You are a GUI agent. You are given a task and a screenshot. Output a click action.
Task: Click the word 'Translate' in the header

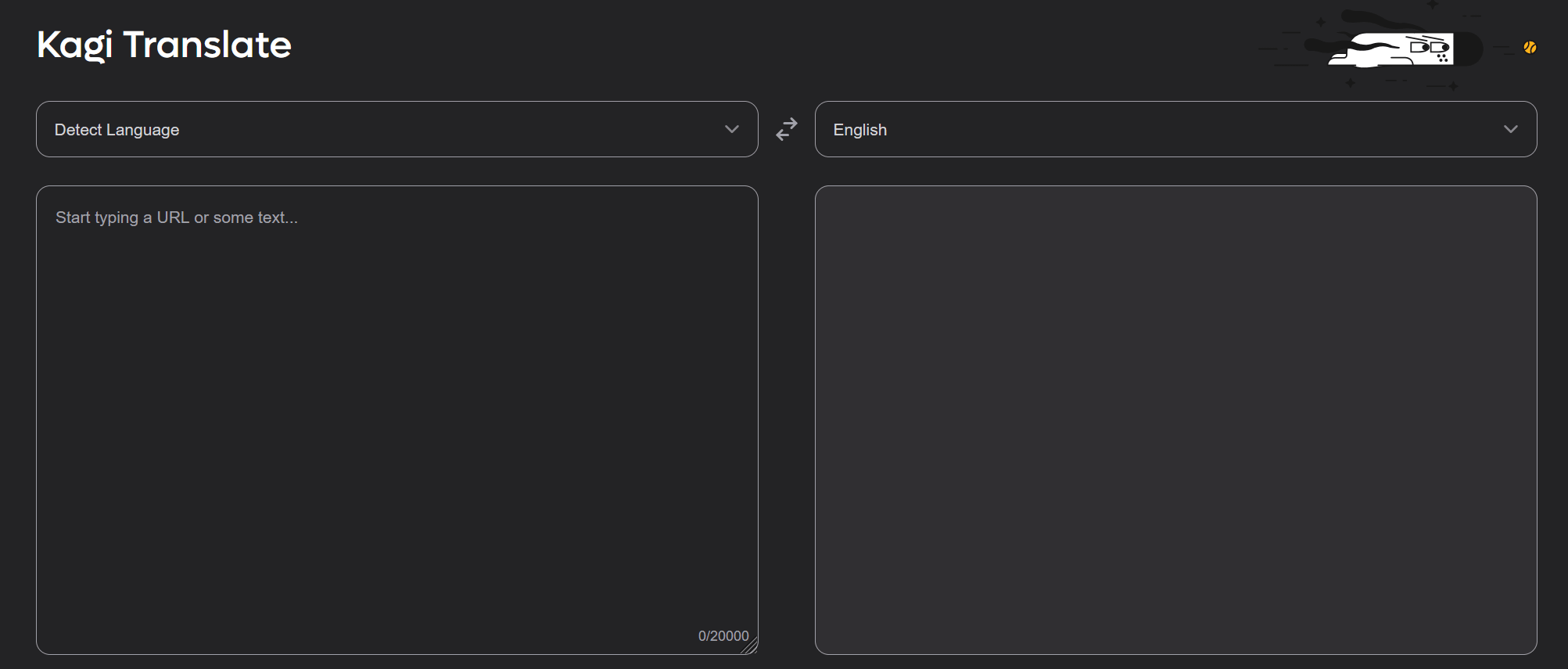tap(207, 45)
